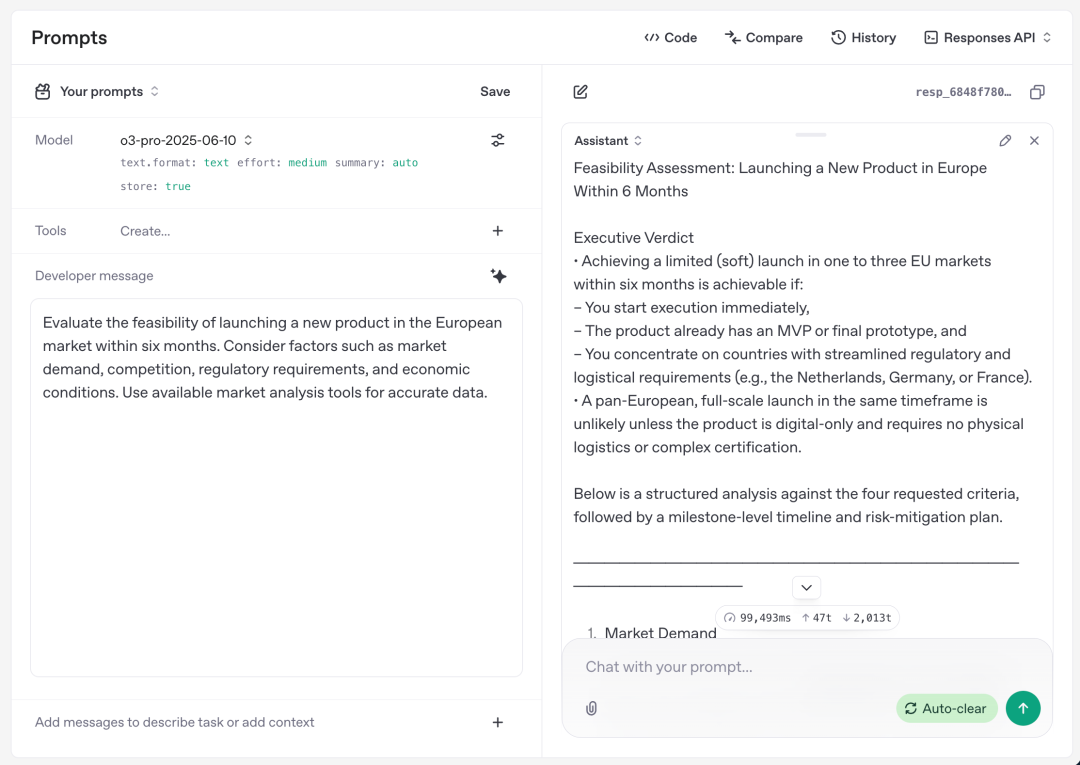Jump to bottom with chevron-down button
1080x765 pixels.
tap(806, 587)
